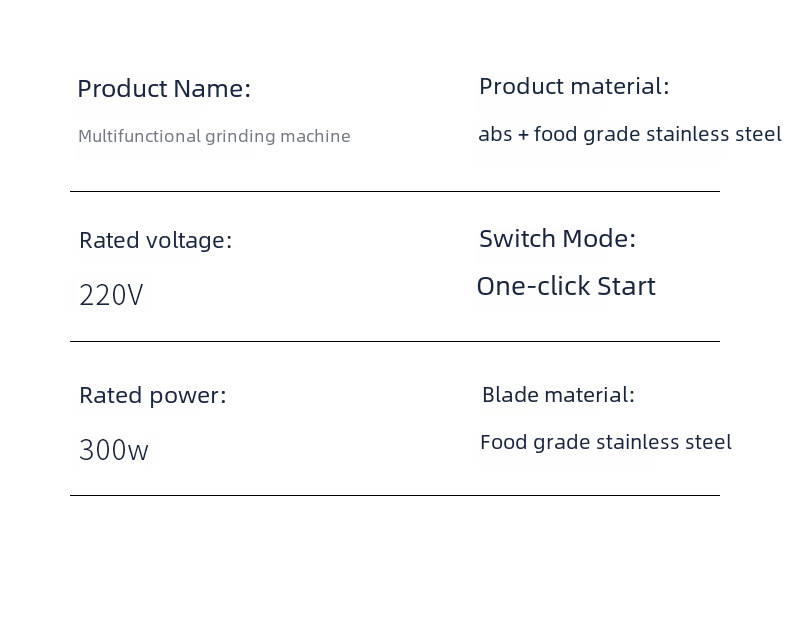Click the divider line under Product Name section
Image resolution: width=790 pixels, height=636 pixels.
click(394, 191)
